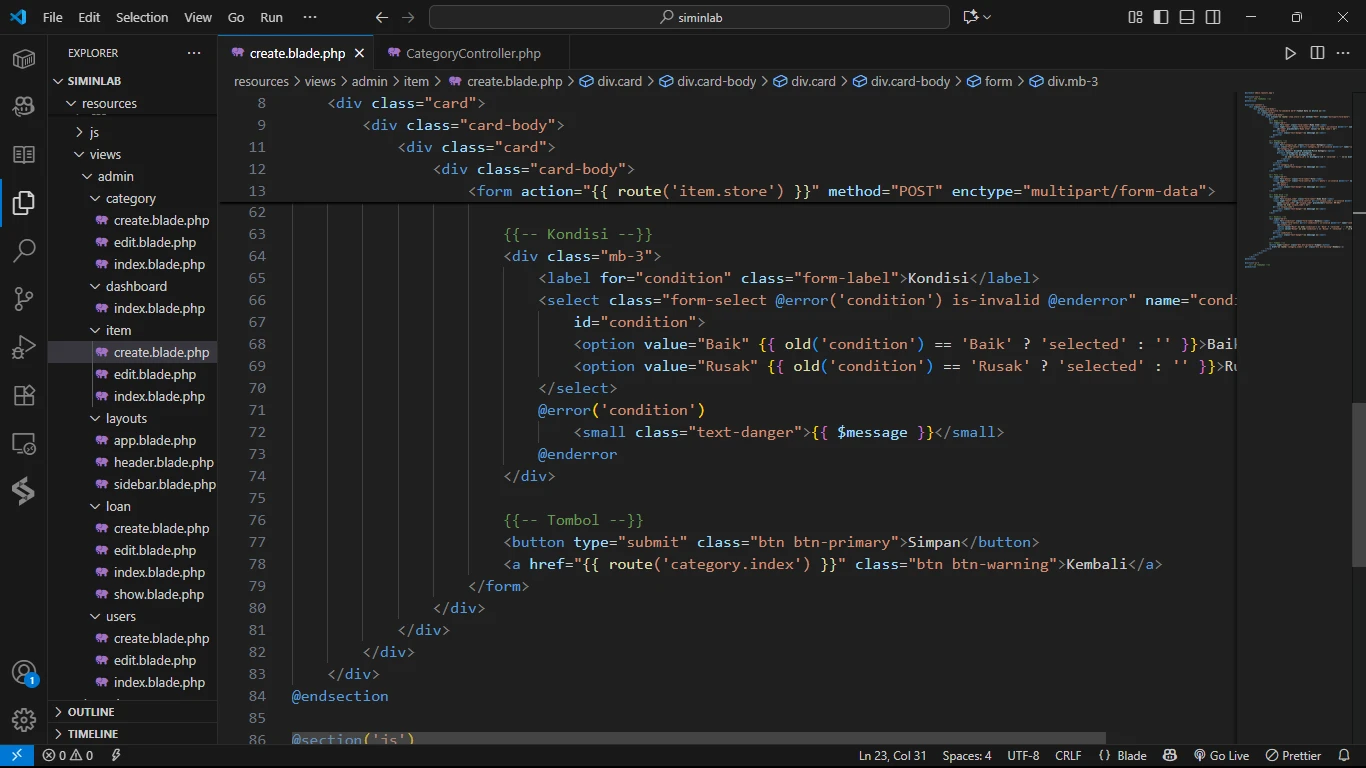Screen dimensions: 1366x768
Task: Toggle the bottom Panel layout button
Action: coord(1187,17)
